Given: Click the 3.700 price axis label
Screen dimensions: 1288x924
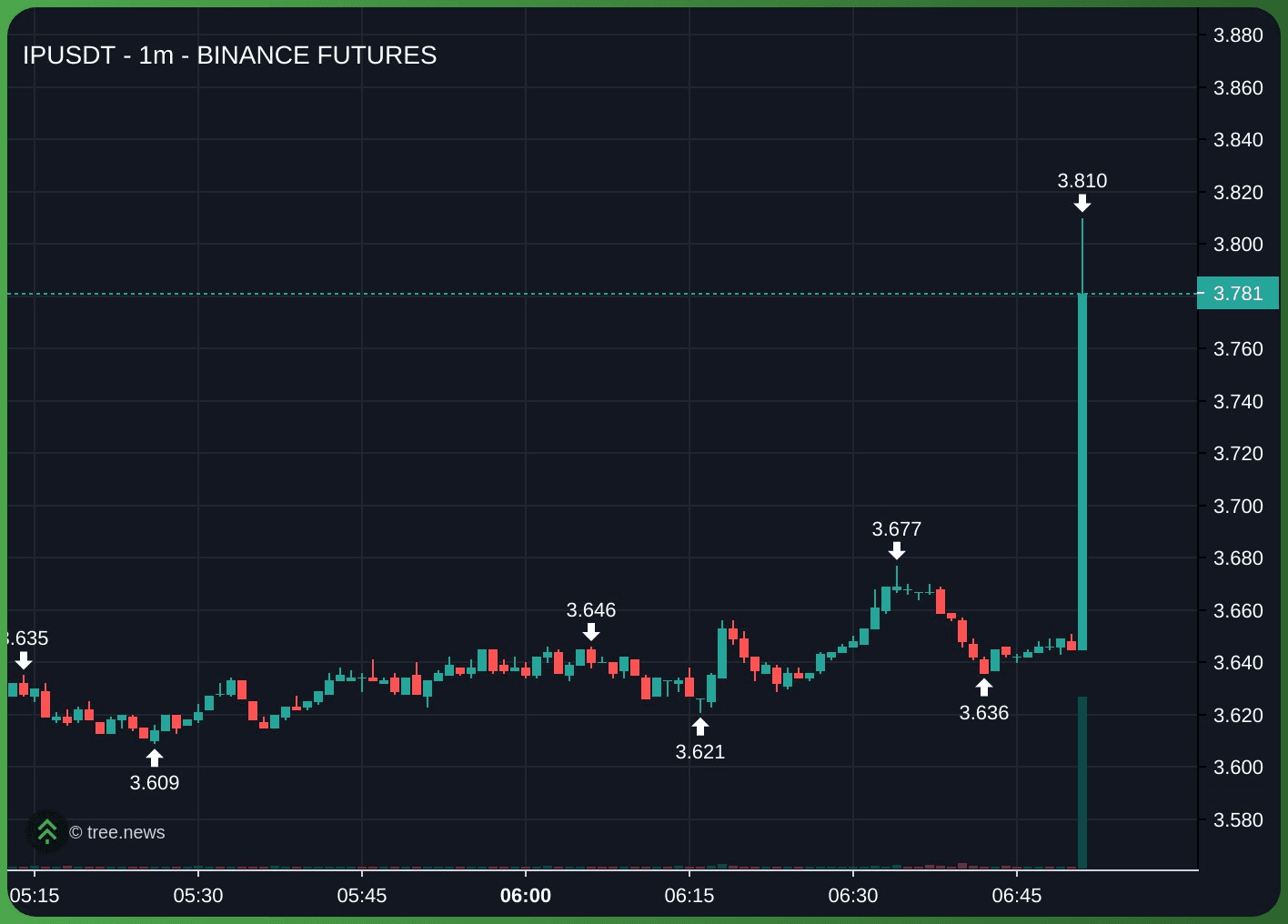Looking at the screenshot, I should tap(1238, 506).
